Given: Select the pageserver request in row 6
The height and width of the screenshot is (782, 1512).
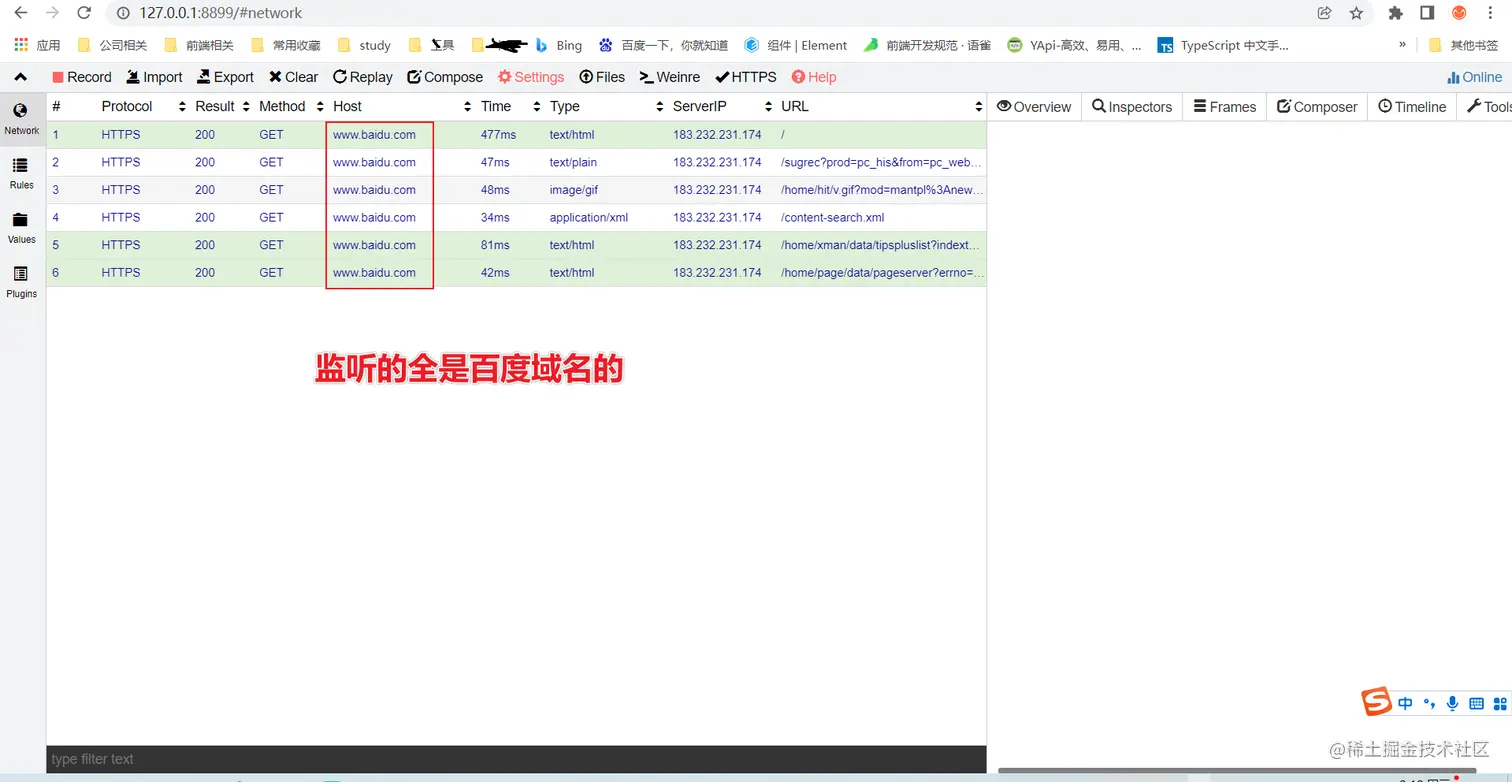Looking at the screenshot, I should pyautogui.click(x=517, y=272).
